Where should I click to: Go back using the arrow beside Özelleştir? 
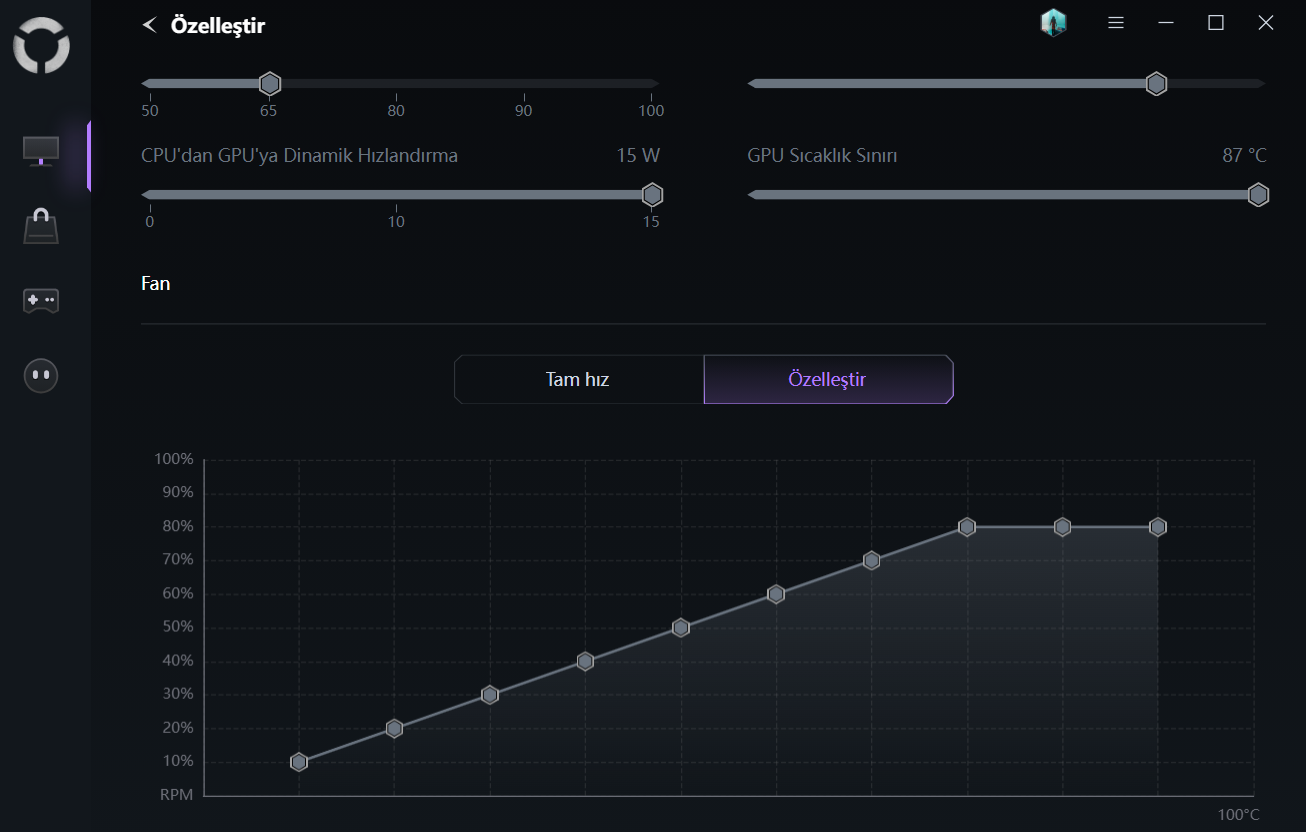click(150, 25)
